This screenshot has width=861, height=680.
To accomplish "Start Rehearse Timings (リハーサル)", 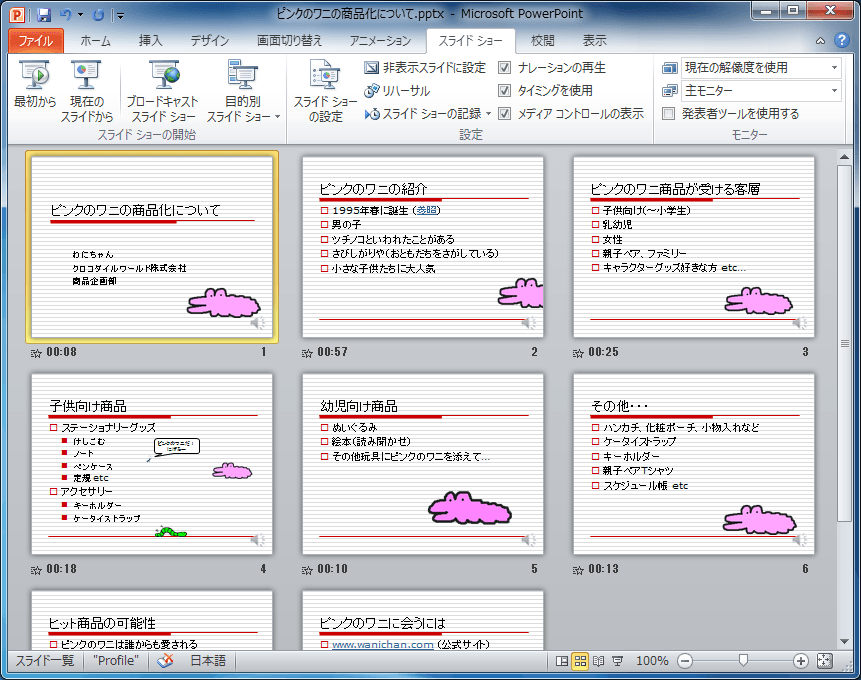I will click(x=397, y=91).
